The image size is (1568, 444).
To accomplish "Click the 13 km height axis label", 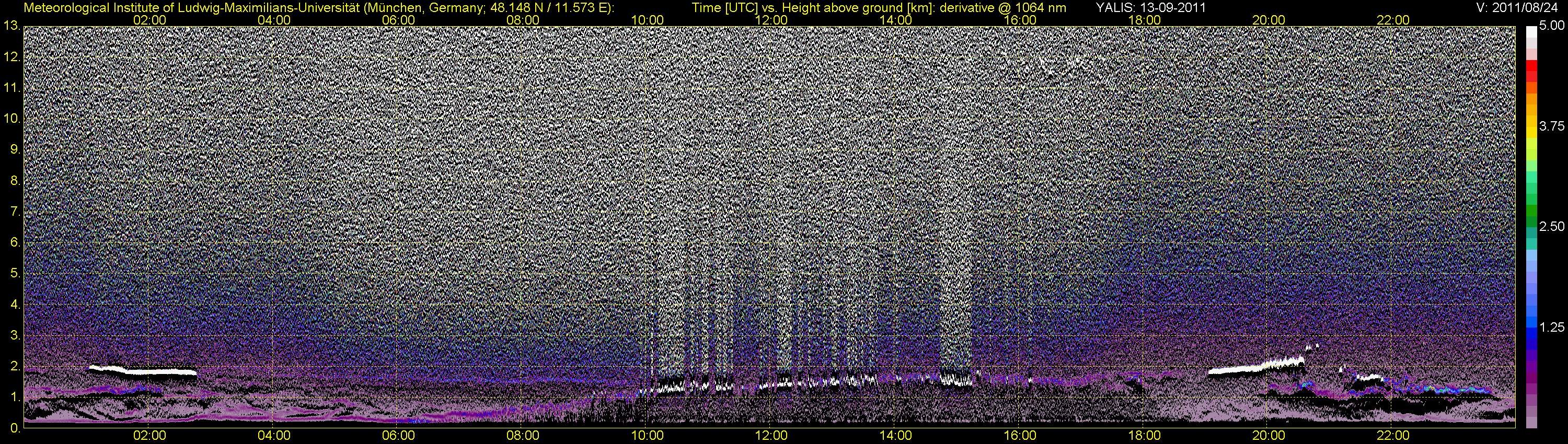I will click(11, 26).
